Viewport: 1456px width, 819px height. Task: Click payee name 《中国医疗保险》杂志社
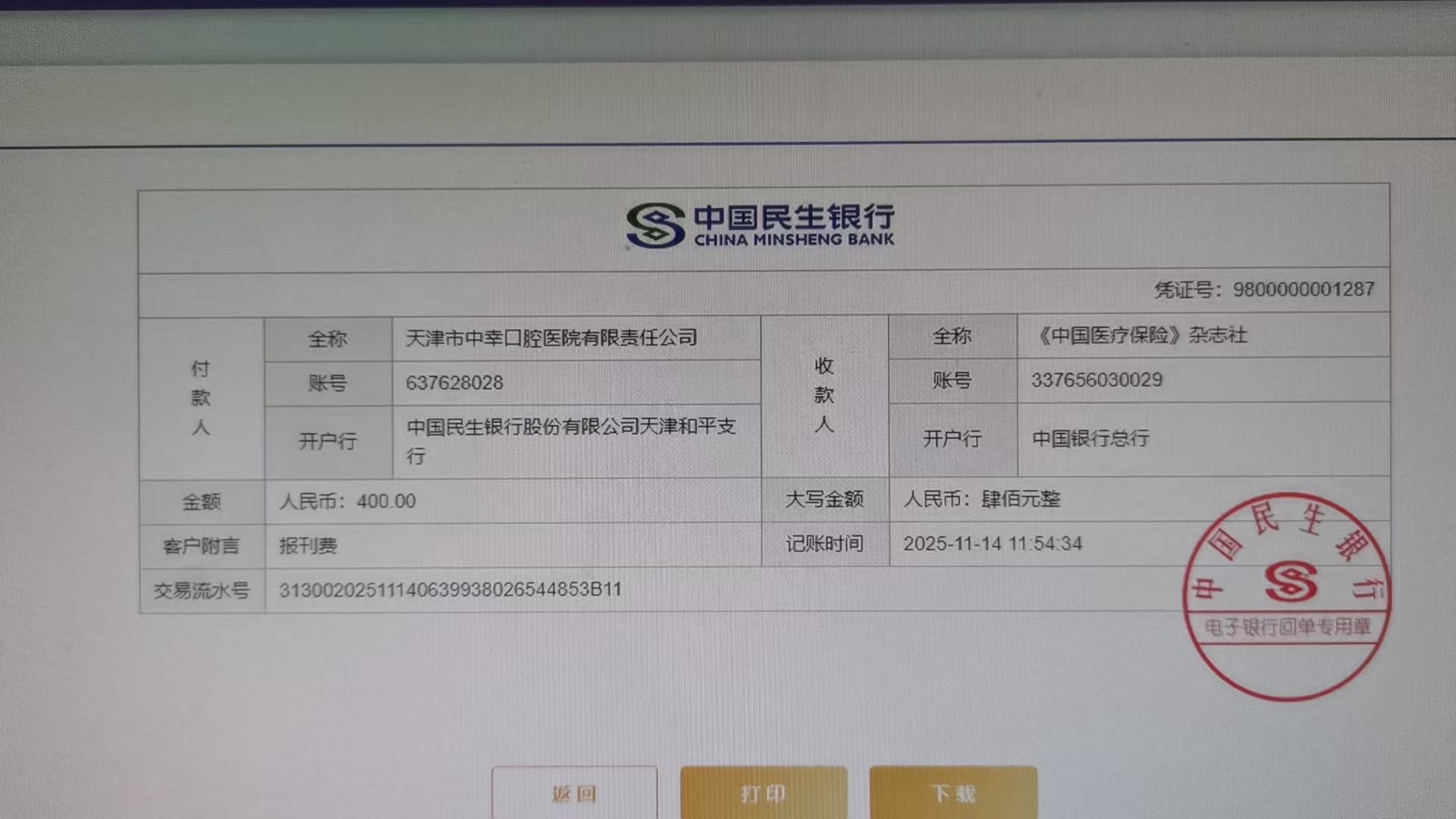(x=1141, y=335)
